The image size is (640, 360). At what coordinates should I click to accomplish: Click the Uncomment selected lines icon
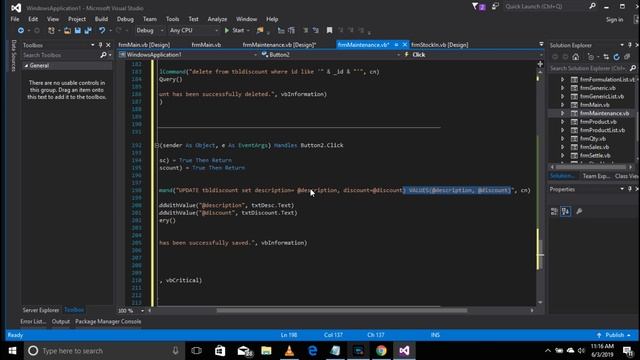[x=316, y=31]
